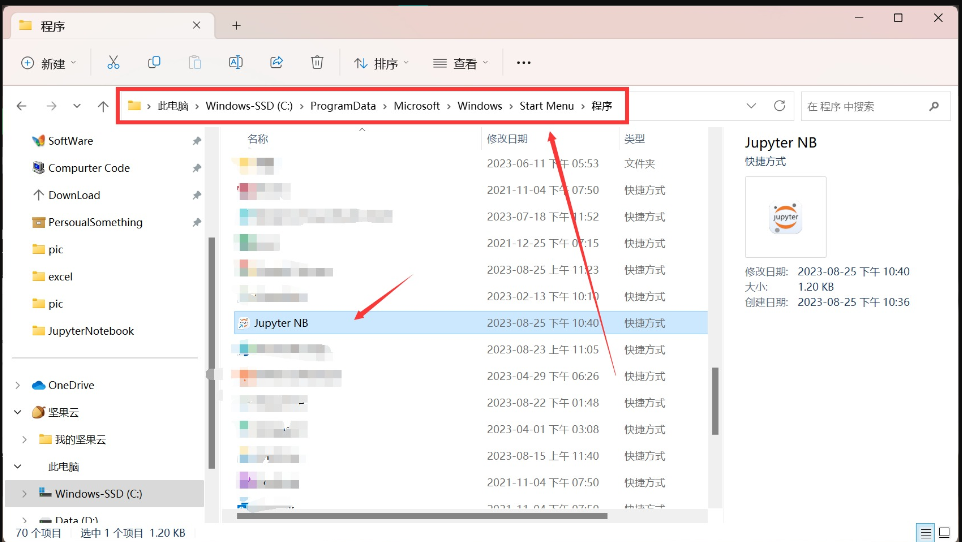Click the Copy icon in the toolbar
This screenshot has width=962, height=542.
(154, 63)
